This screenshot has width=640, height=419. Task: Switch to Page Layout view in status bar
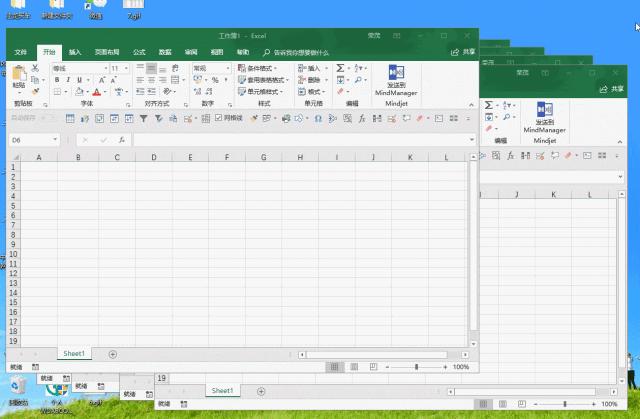(x=358, y=367)
